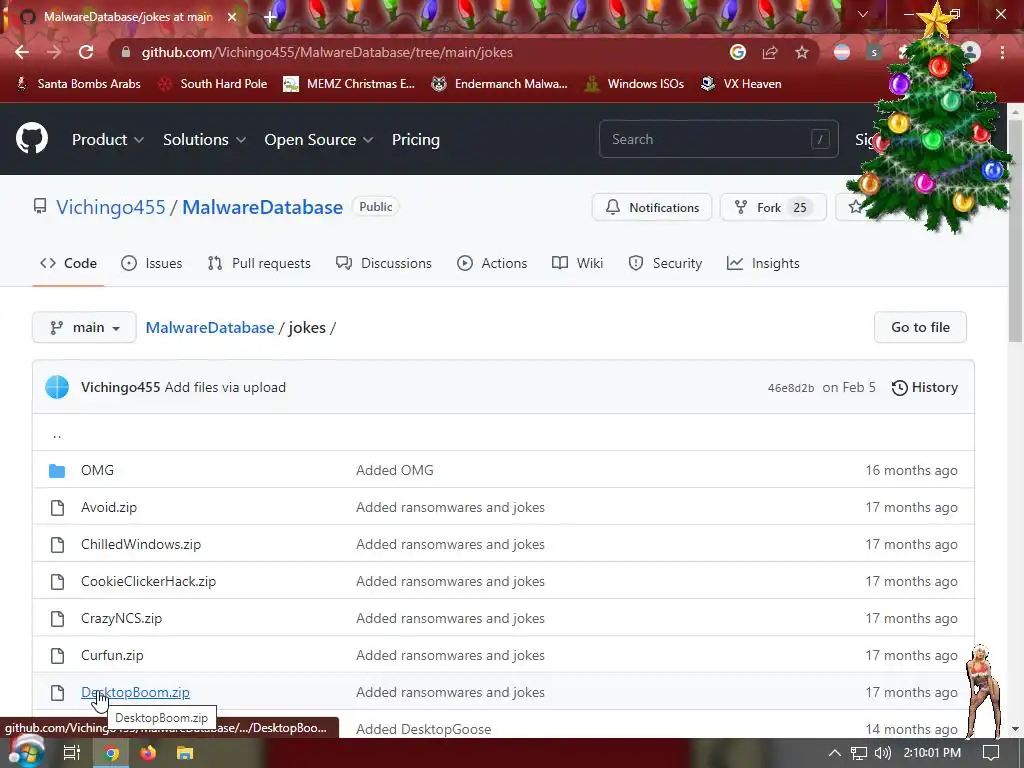Click the share page icon in the address bar
Image resolution: width=1024 pixels, height=768 pixels.
pyautogui.click(x=770, y=52)
